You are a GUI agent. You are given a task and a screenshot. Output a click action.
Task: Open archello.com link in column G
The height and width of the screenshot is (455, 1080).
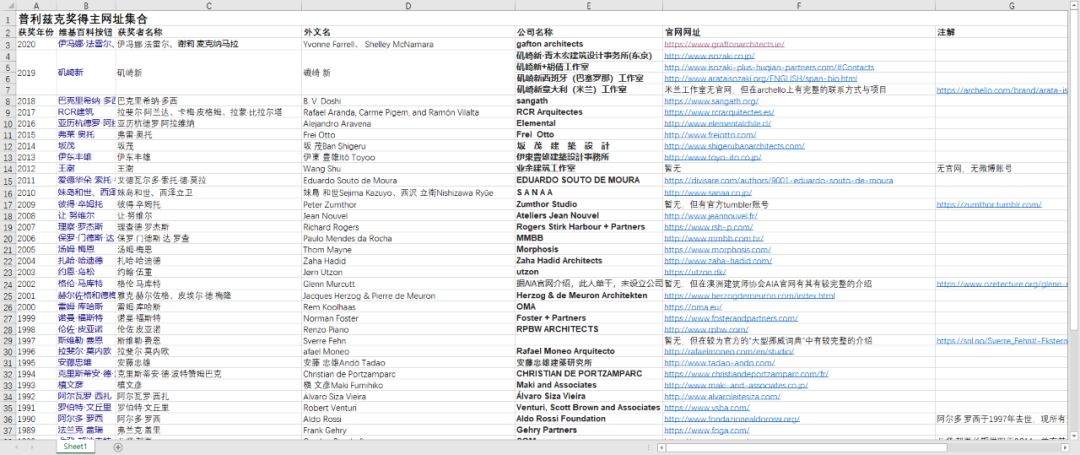pos(1002,89)
